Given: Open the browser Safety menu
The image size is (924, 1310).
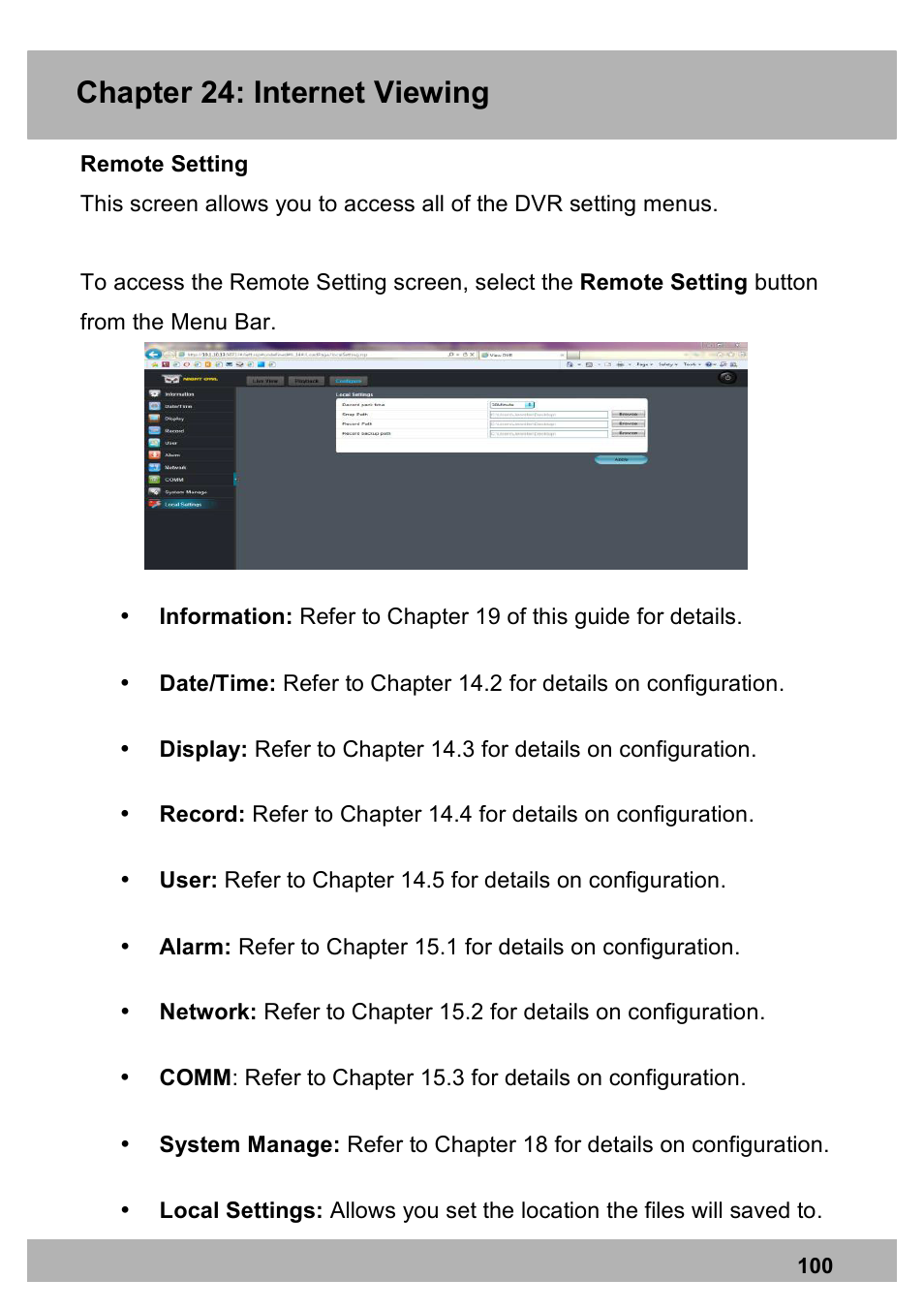Looking at the screenshot, I should [668, 364].
